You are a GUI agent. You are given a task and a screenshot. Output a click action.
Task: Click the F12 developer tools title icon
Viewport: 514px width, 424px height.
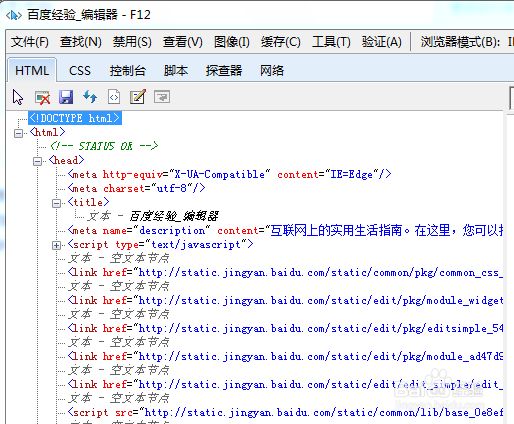[14, 15]
